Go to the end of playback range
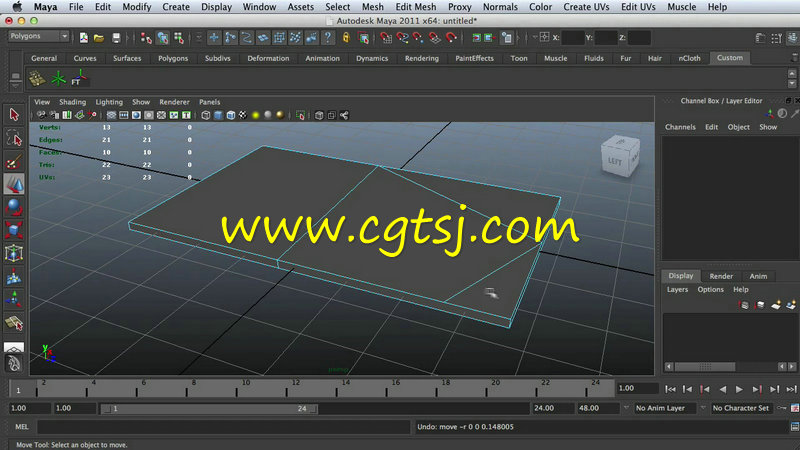Viewport: 800px width, 450px height. 791,389
